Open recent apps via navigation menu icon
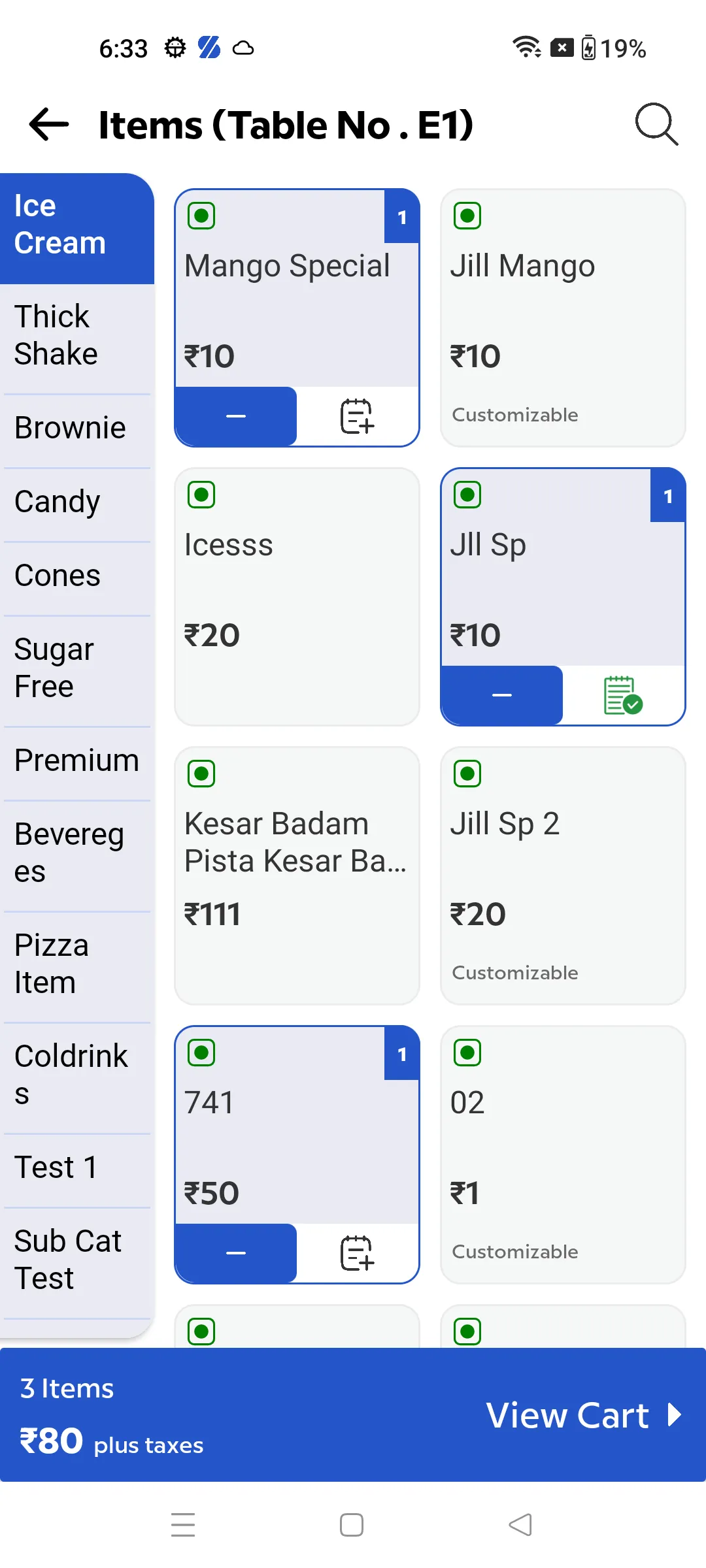 pos(183,1525)
